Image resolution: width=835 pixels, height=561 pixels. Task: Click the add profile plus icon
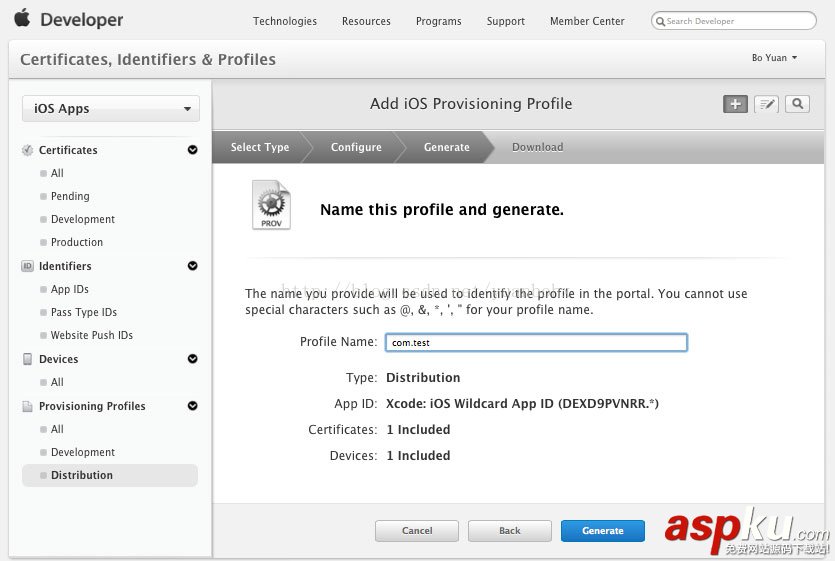pyautogui.click(x=735, y=104)
